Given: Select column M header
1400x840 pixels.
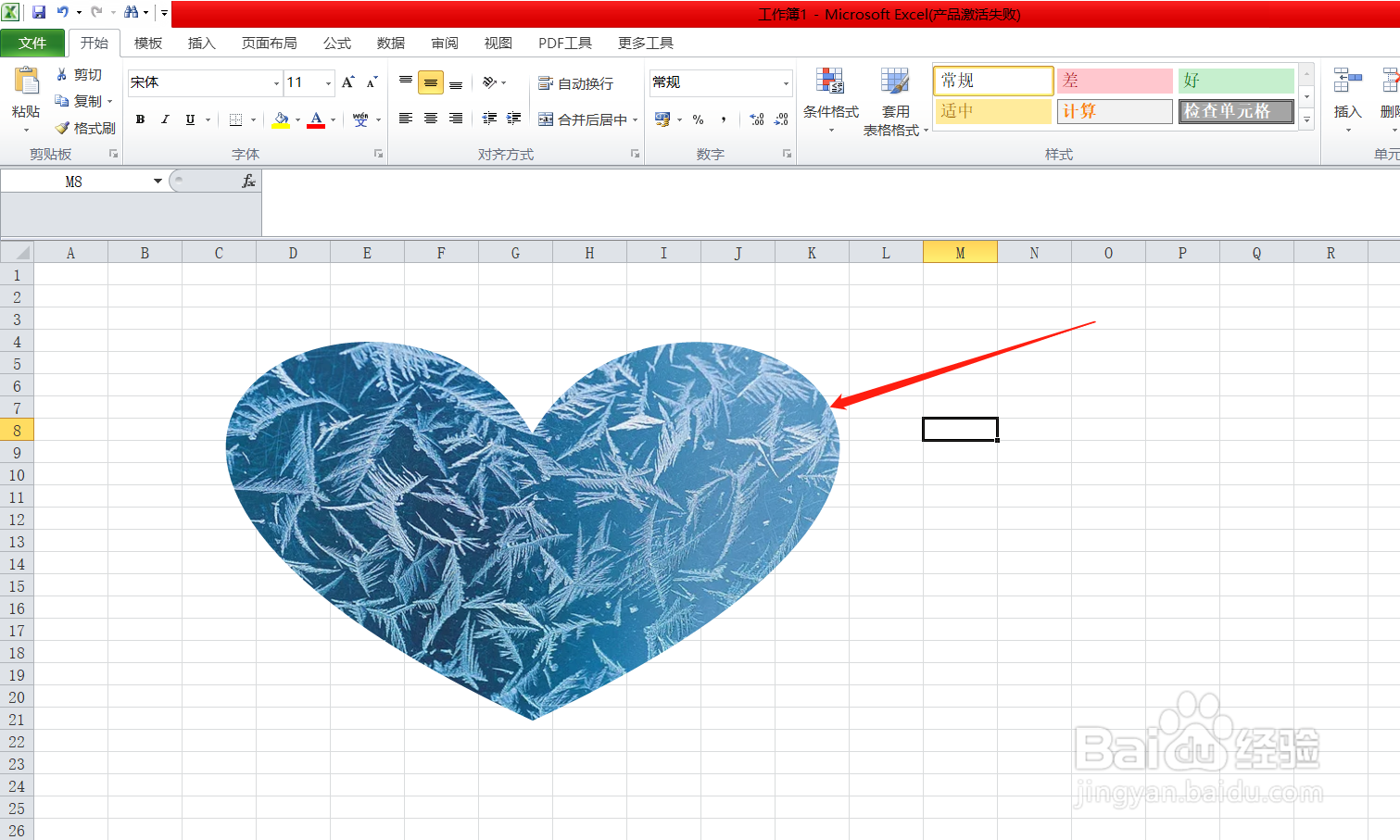Looking at the screenshot, I should click(960, 252).
